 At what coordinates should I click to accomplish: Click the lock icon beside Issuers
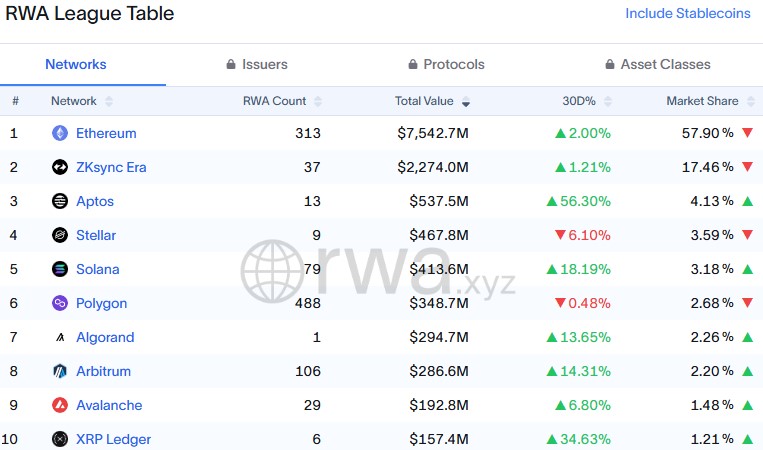point(231,64)
